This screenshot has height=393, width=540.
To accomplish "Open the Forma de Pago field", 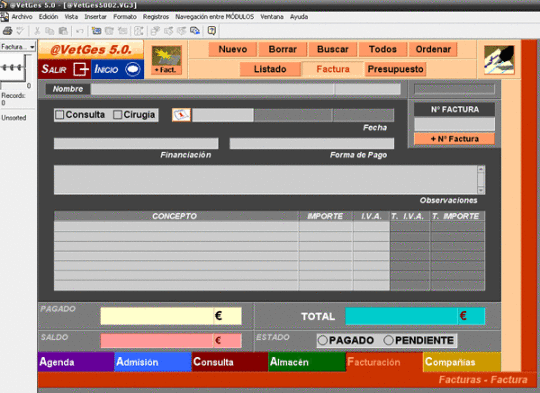I will (x=312, y=143).
